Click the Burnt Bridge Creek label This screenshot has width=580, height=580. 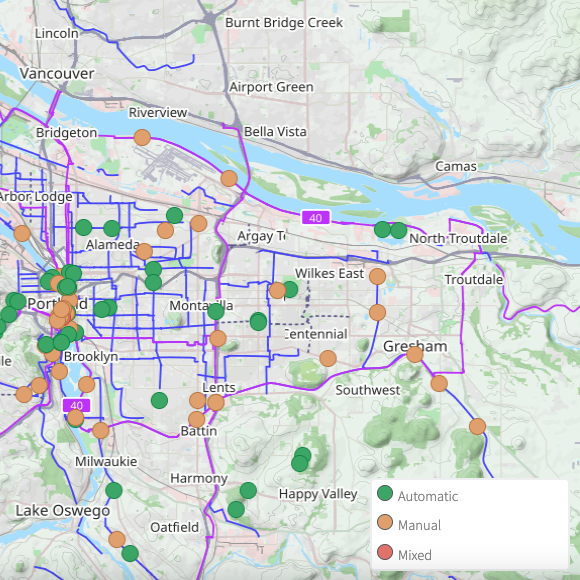click(x=284, y=23)
